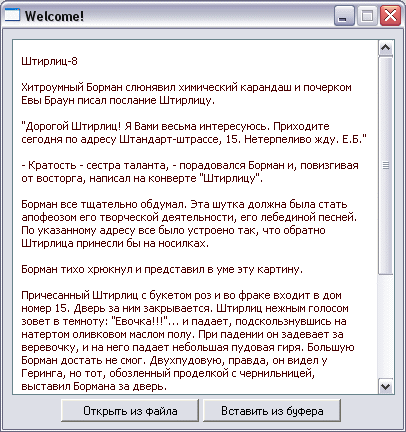Paste text using the "Вставить из буфера" button
The image size is (406, 432).
coord(272,411)
